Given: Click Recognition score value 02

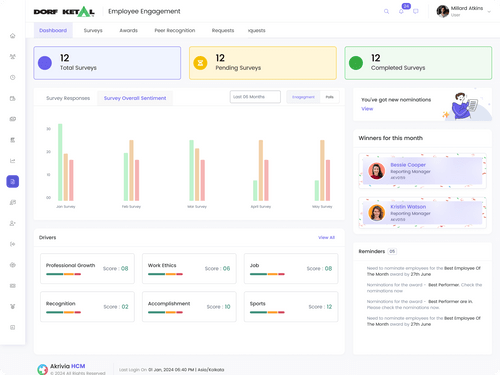Looking at the screenshot, I should click(125, 307).
